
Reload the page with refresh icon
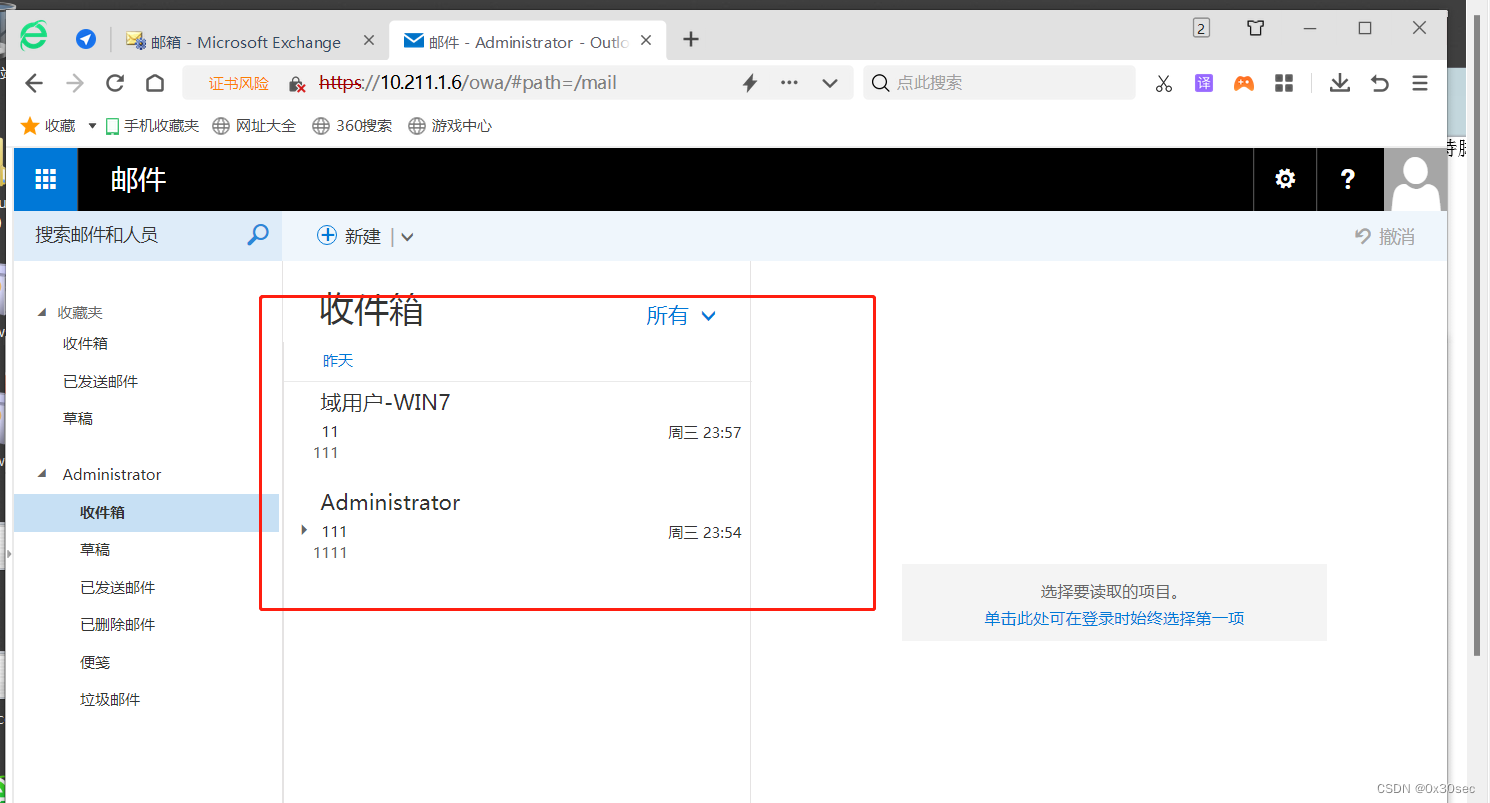pyautogui.click(x=115, y=83)
